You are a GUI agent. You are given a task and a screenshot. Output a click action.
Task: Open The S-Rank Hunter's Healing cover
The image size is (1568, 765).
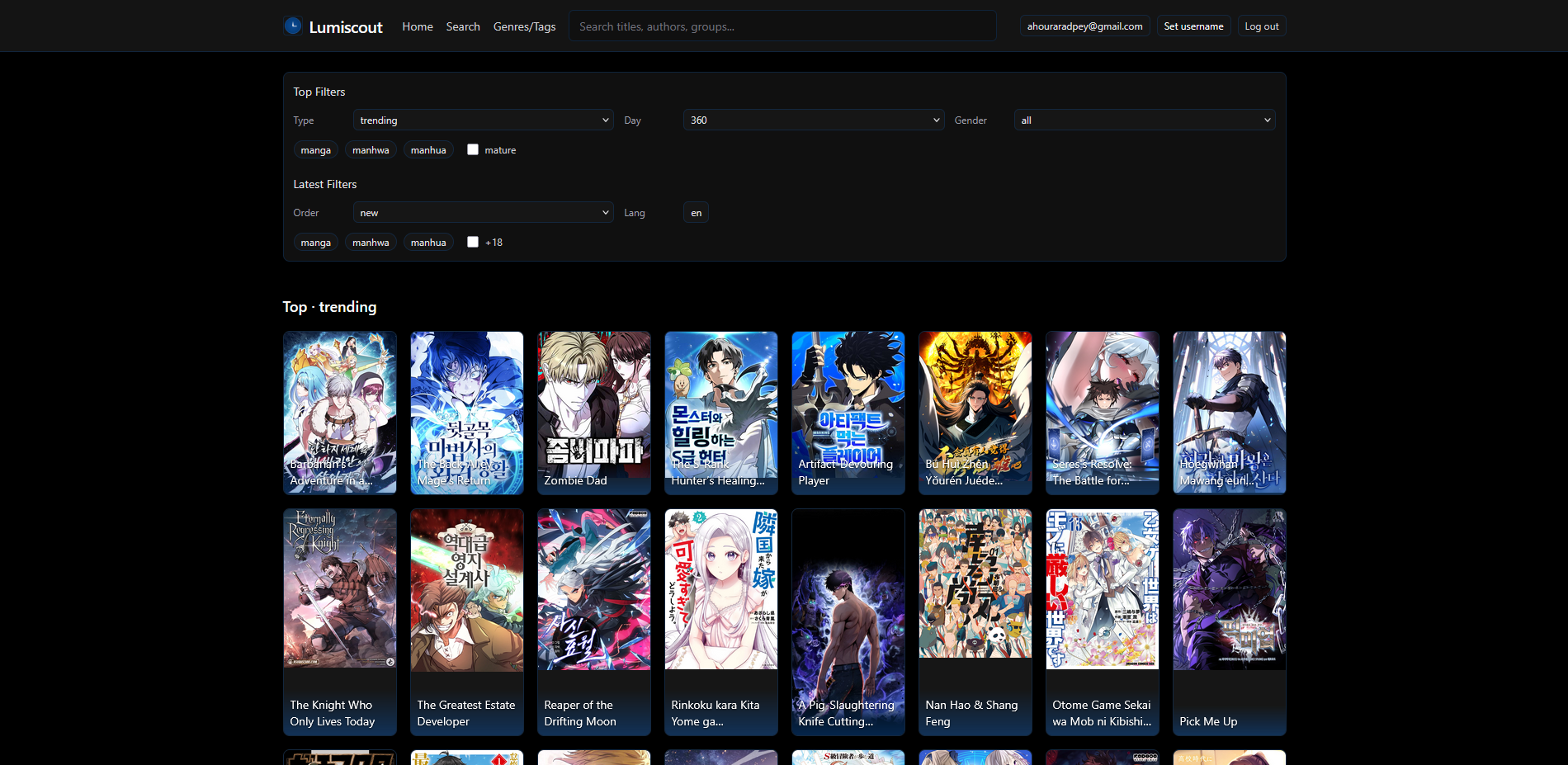click(x=721, y=413)
